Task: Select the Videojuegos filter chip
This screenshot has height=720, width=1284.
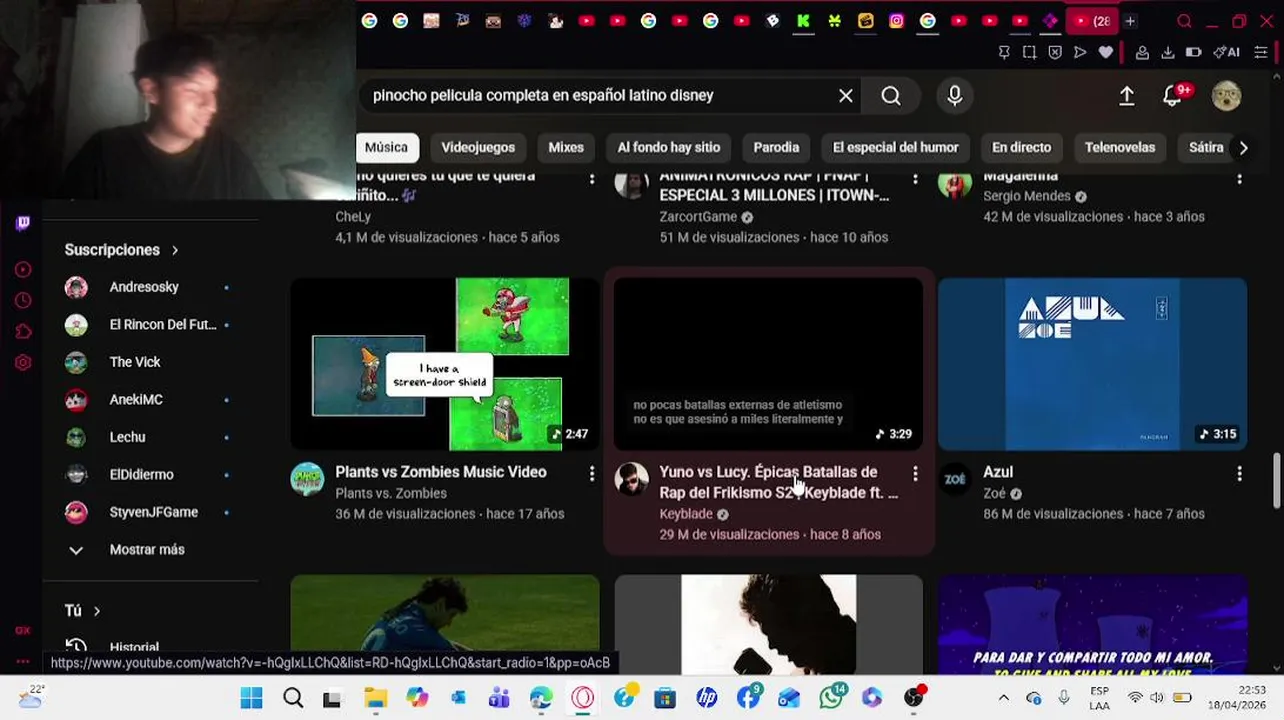Action: pos(478,147)
